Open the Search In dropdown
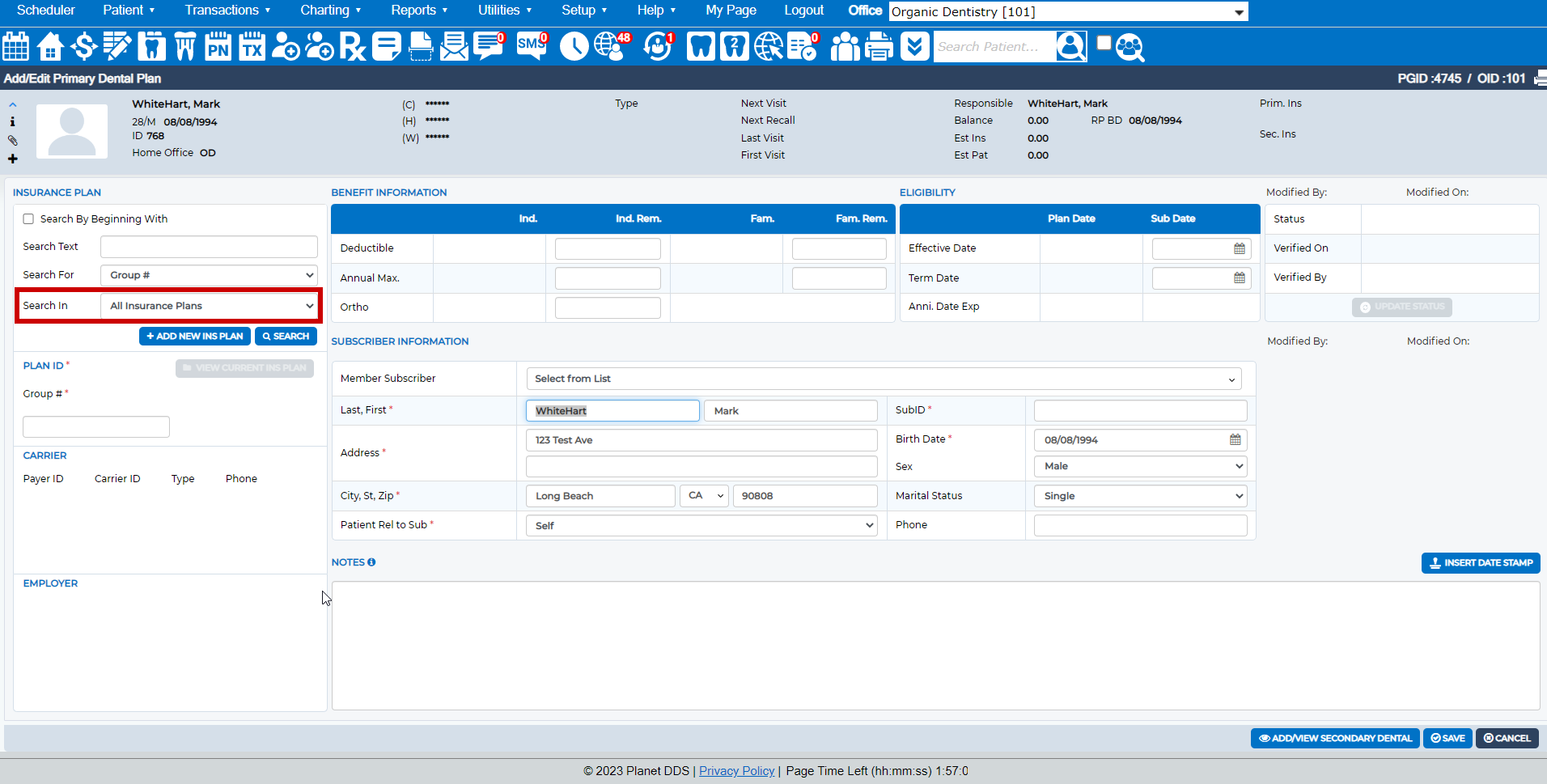 pos(209,306)
